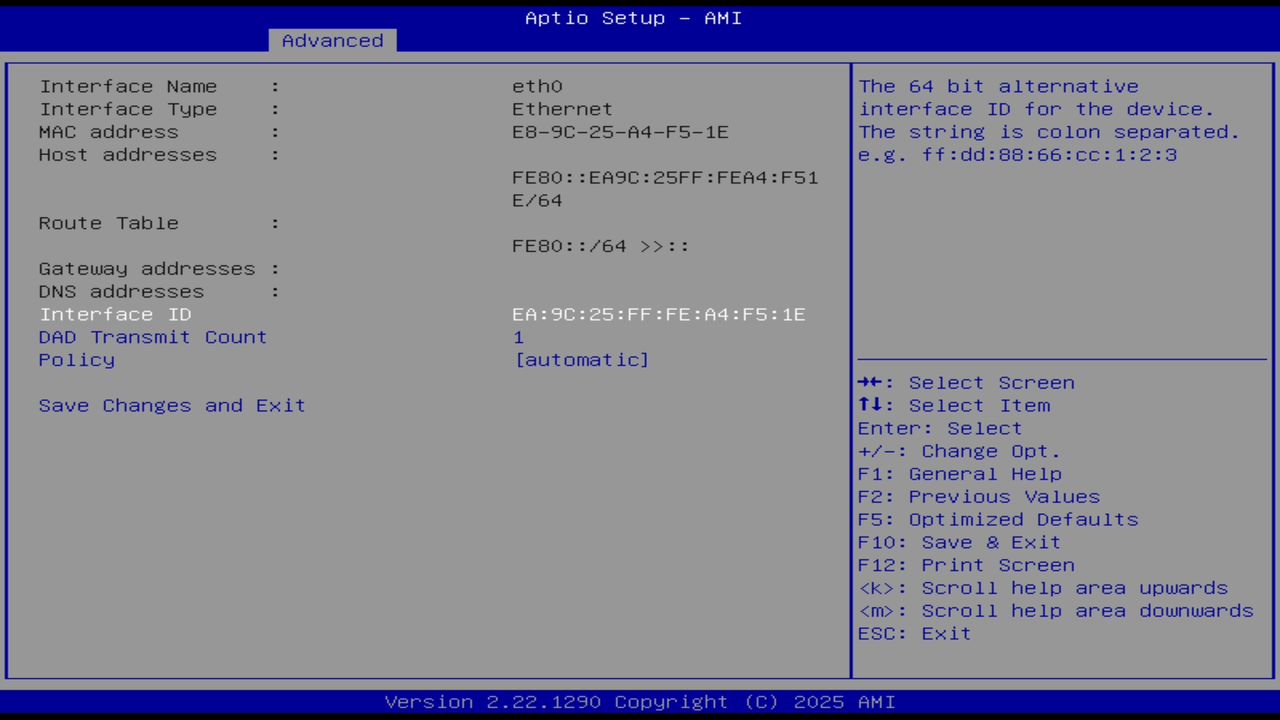Click the version 2.22.1290 status bar
This screenshot has width=1280, height=720.
pyautogui.click(x=640, y=701)
